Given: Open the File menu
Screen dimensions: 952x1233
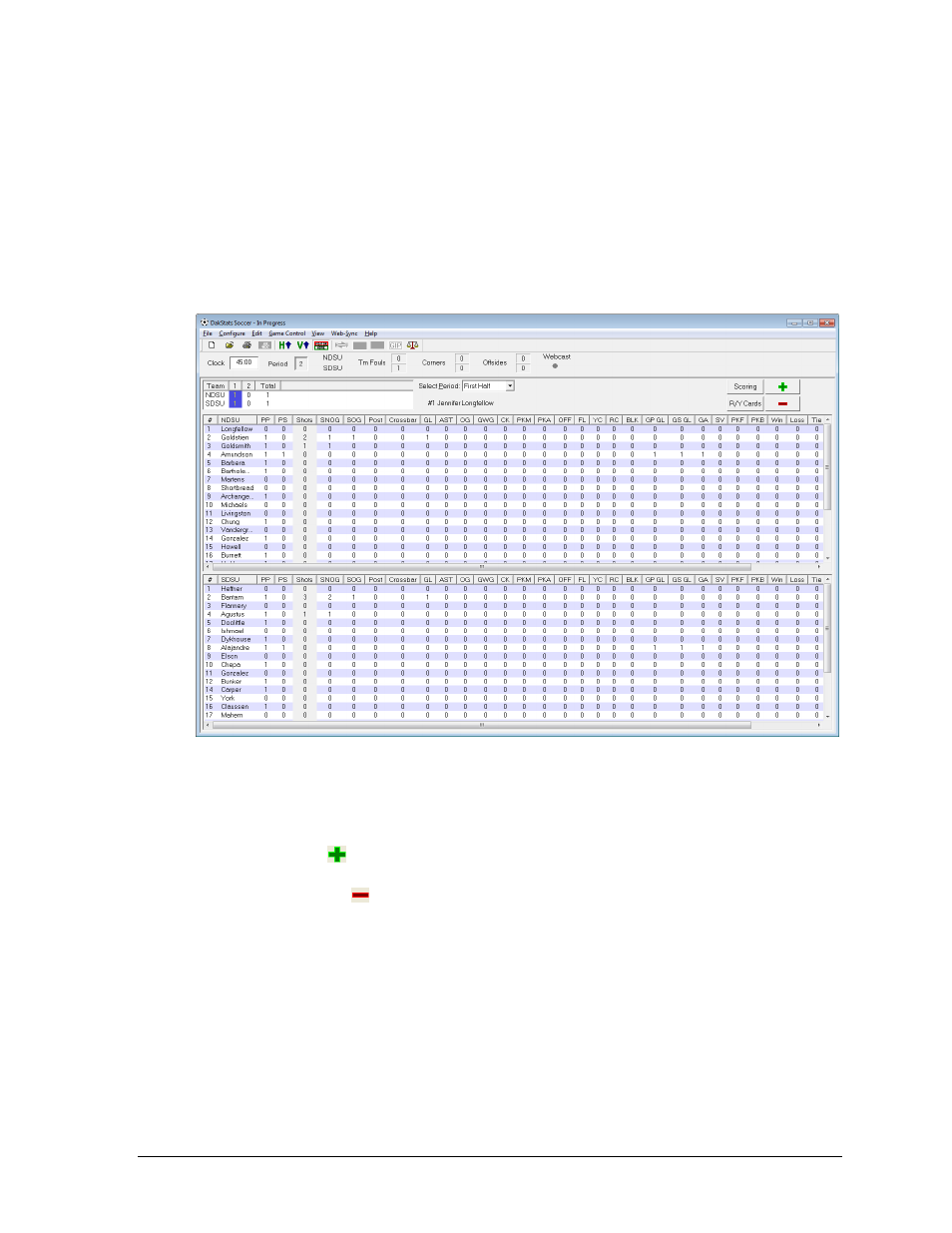Looking at the screenshot, I should click(208, 333).
